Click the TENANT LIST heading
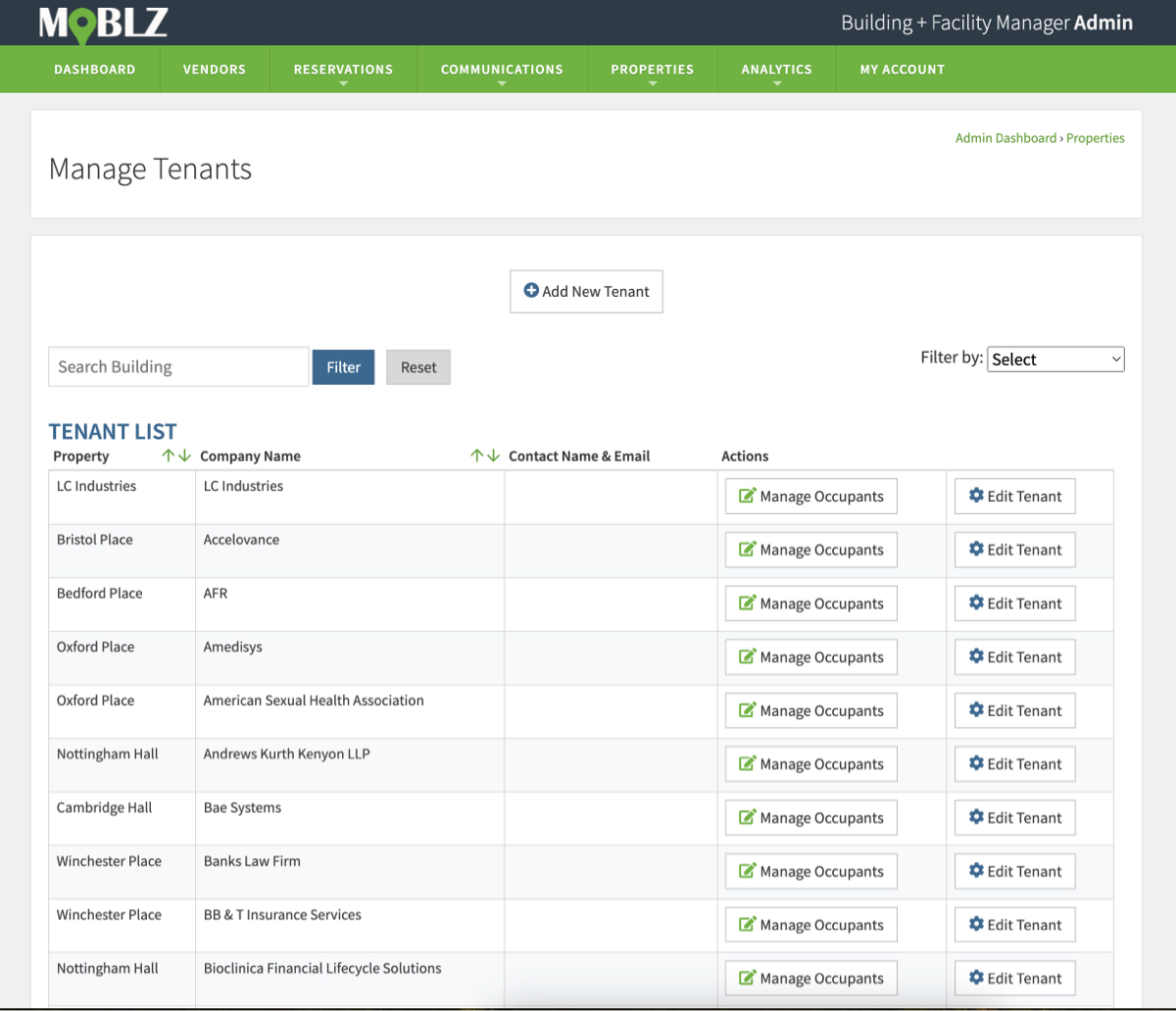Image resolution: width=1176 pixels, height=1011 pixels. [x=113, y=431]
